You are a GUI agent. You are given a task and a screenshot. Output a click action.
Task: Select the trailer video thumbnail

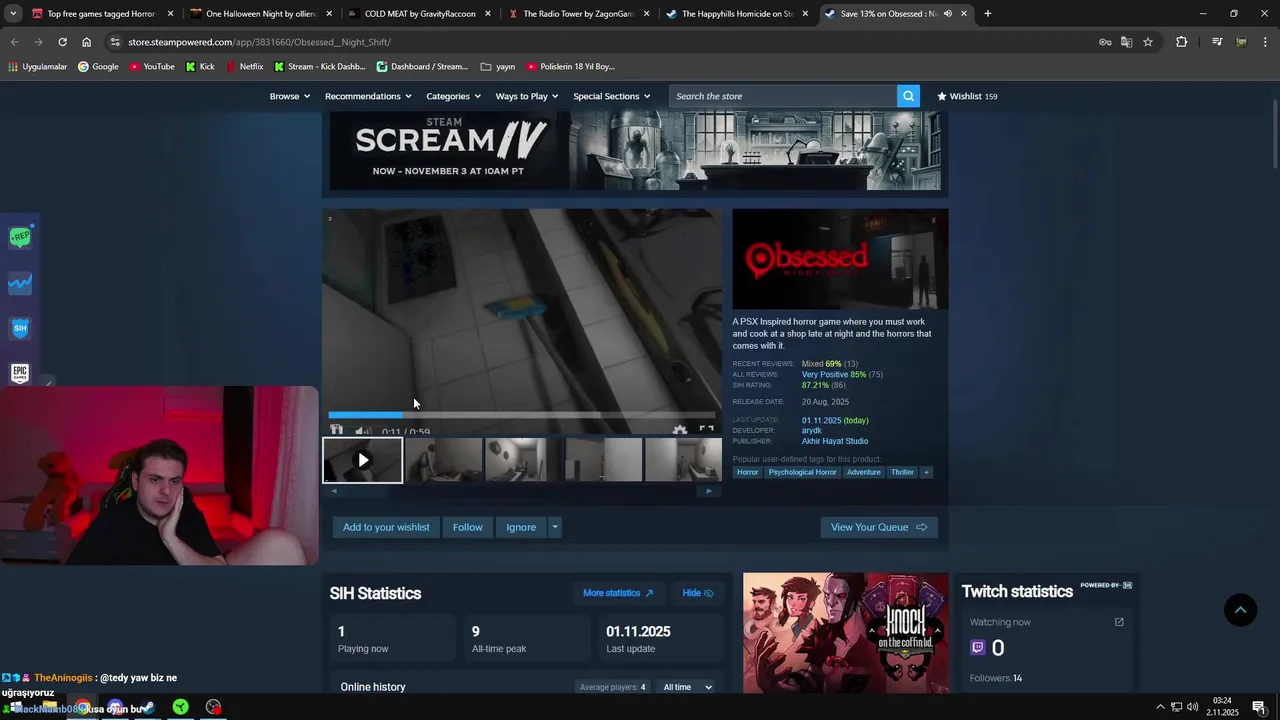(x=363, y=460)
